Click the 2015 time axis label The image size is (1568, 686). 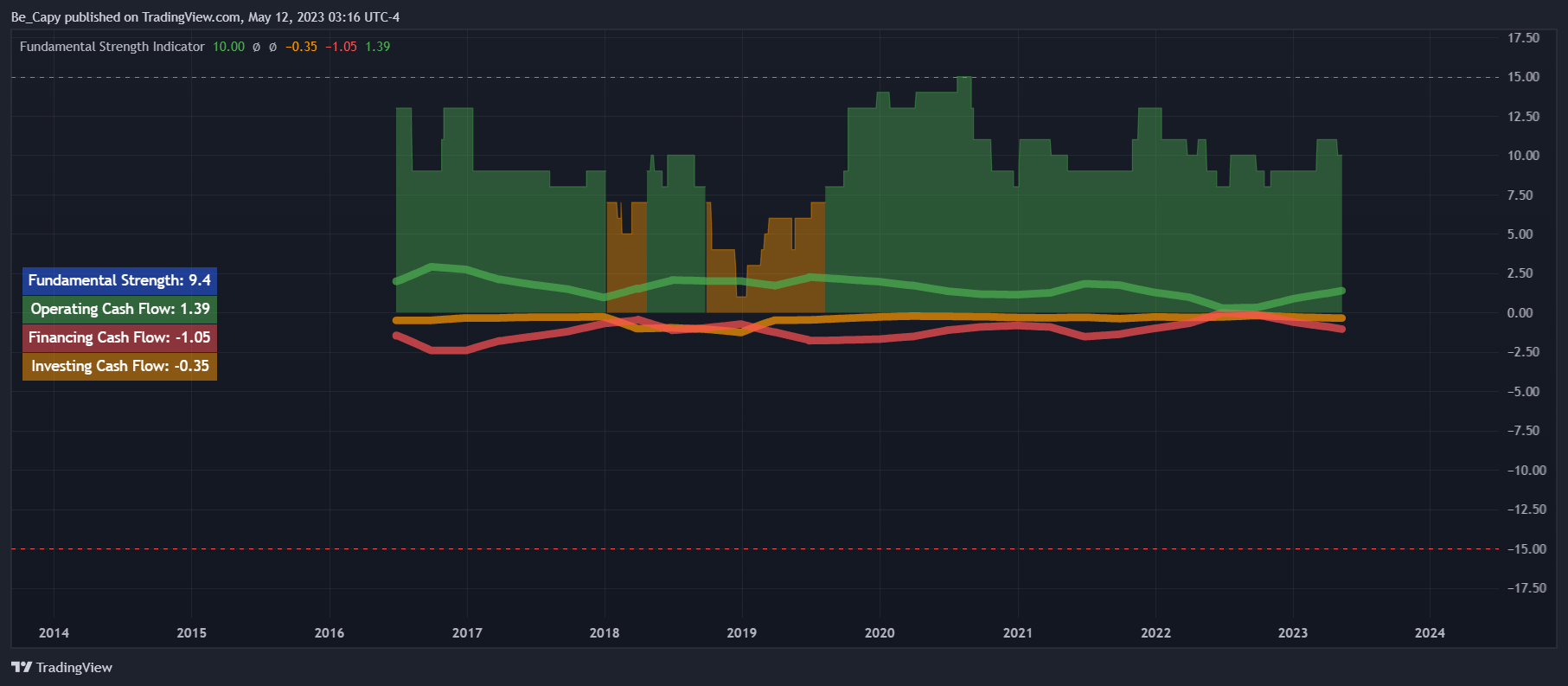(x=191, y=633)
